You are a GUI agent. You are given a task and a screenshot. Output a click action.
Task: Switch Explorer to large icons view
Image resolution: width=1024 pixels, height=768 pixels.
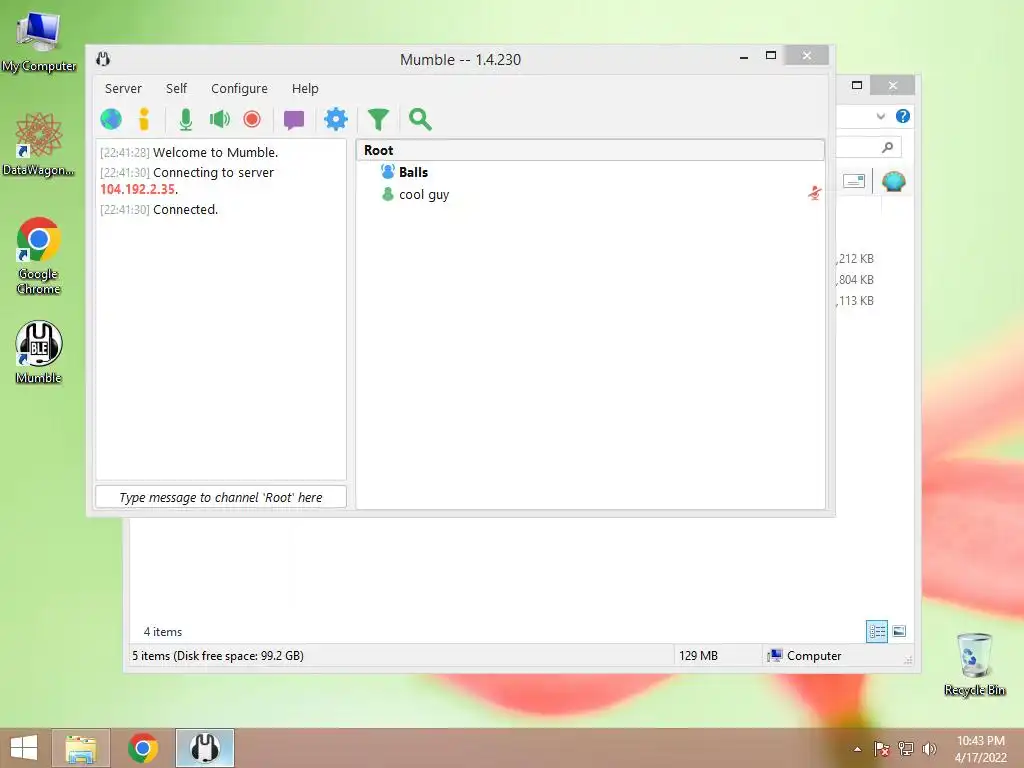click(x=899, y=631)
